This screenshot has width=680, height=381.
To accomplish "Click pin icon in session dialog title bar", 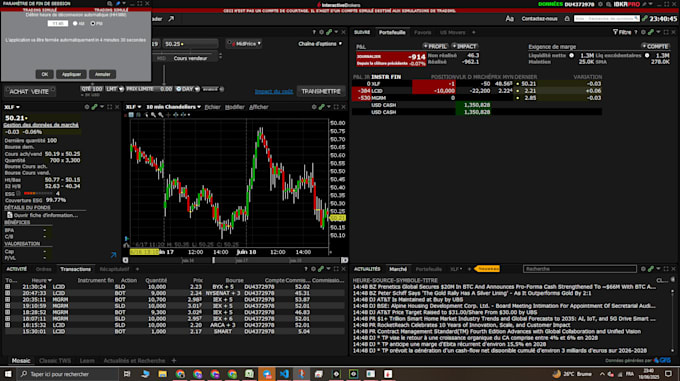I will click(118, 3).
